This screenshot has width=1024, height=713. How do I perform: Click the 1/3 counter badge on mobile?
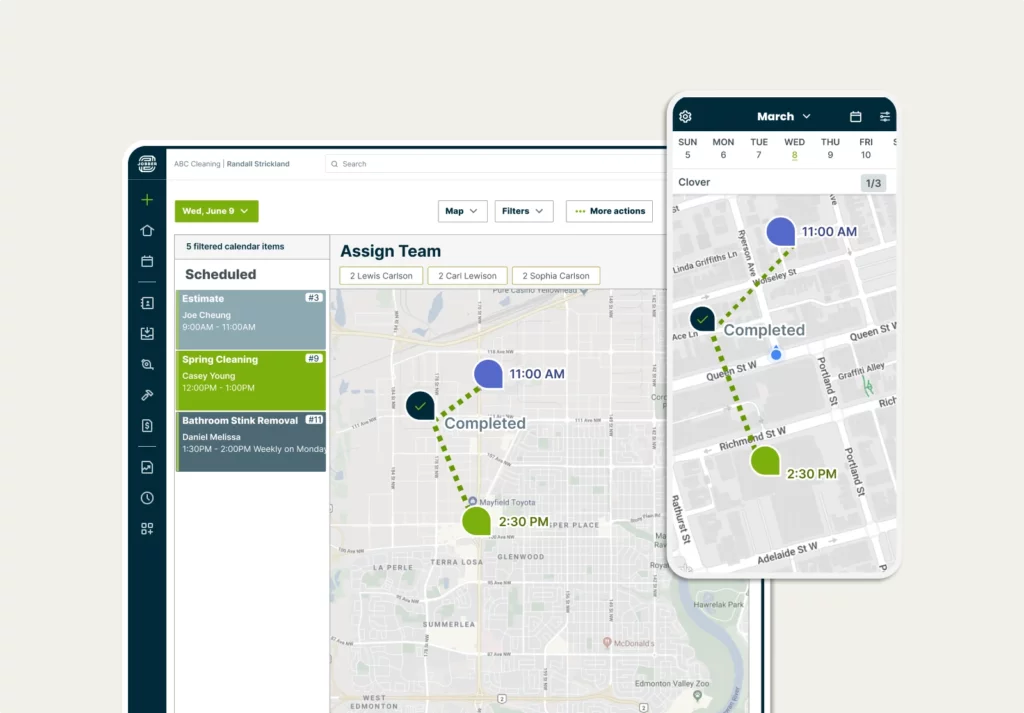(x=873, y=183)
